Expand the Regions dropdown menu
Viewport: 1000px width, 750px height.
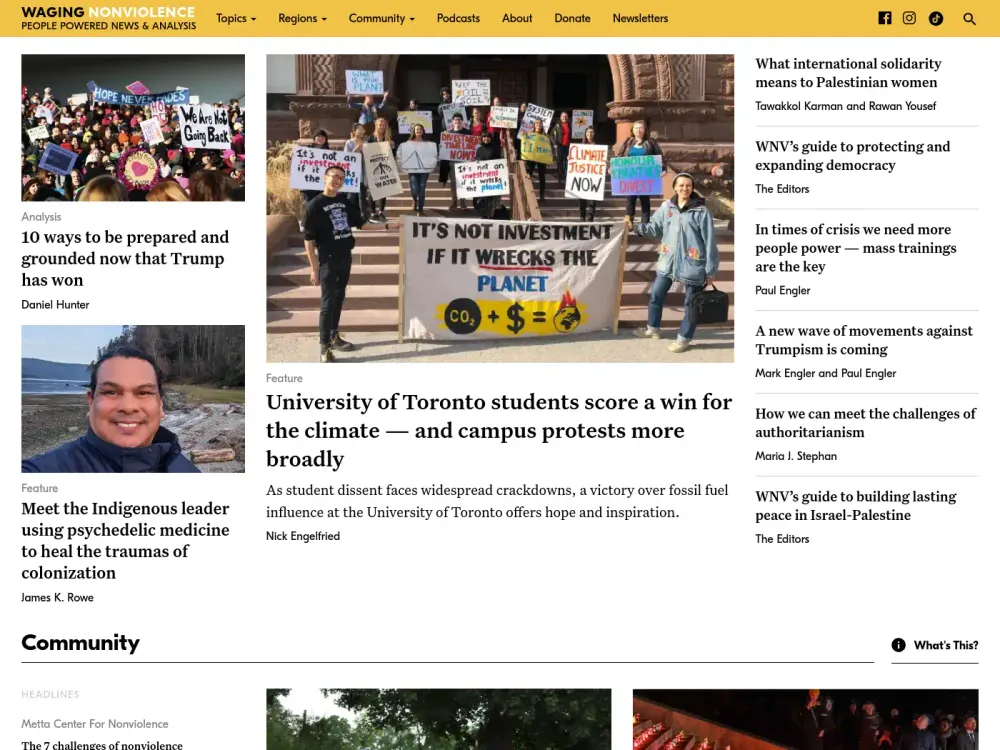[x=302, y=18]
